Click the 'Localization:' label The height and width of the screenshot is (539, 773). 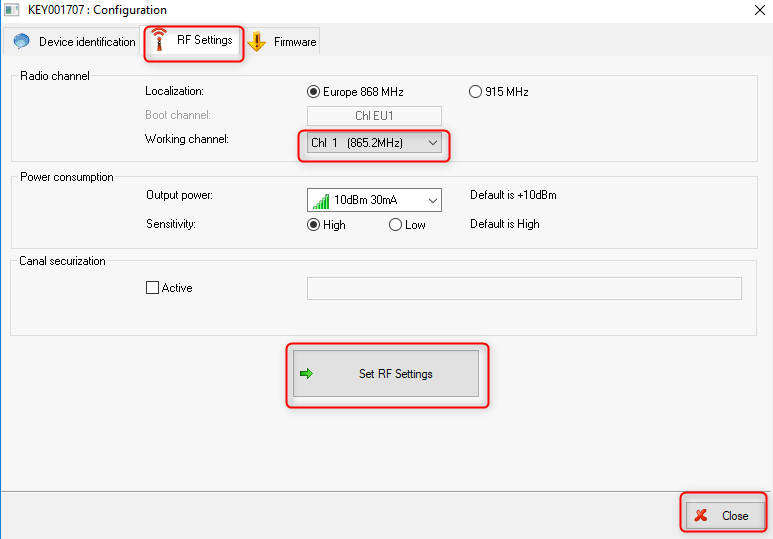click(x=174, y=91)
